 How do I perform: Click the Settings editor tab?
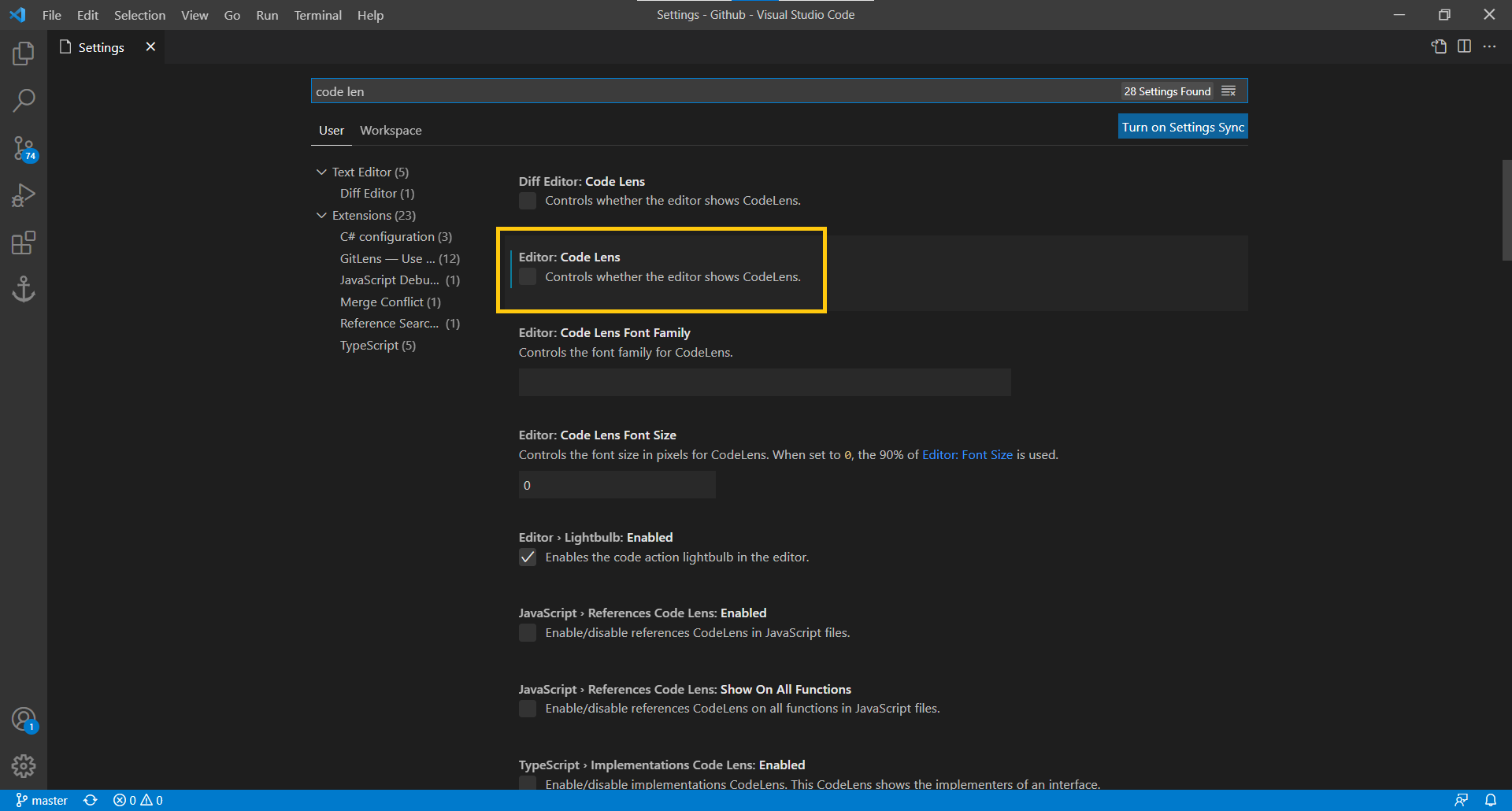(106, 47)
